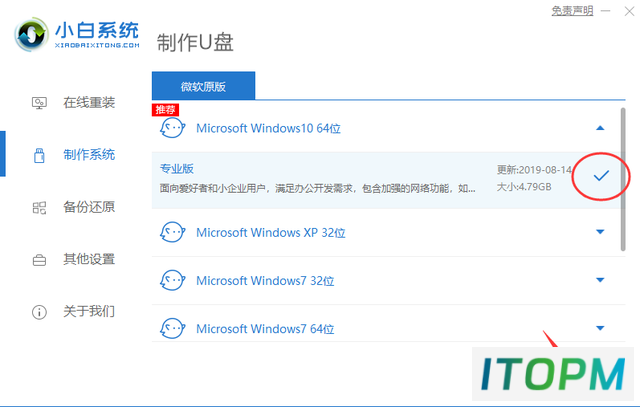Toggle the 专业版 selection checkmark
Image resolution: width=640 pixels, height=407 pixels.
pyautogui.click(x=601, y=176)
